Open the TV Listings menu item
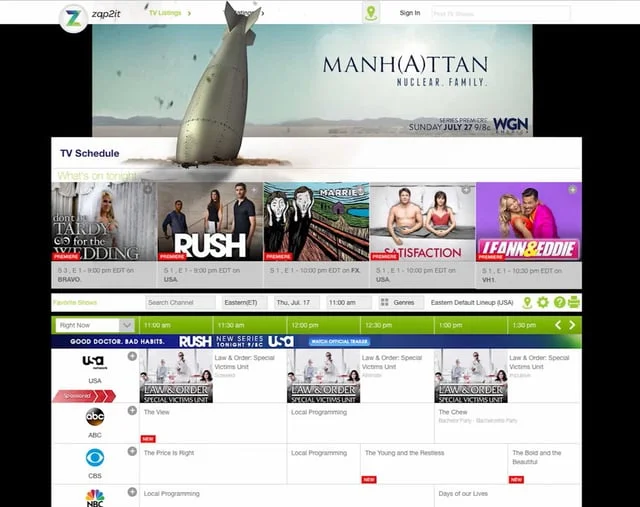Screen dimensions: 640x507 165,13
